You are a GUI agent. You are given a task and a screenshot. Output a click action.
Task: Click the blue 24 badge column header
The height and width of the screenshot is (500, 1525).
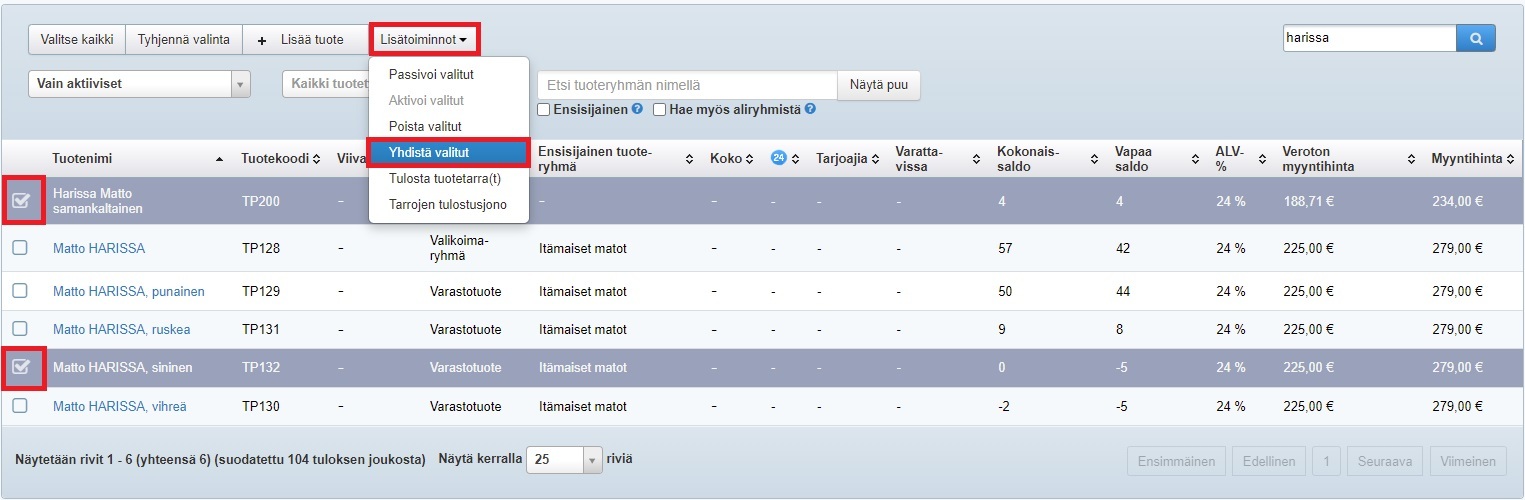[x=779, y=158]
